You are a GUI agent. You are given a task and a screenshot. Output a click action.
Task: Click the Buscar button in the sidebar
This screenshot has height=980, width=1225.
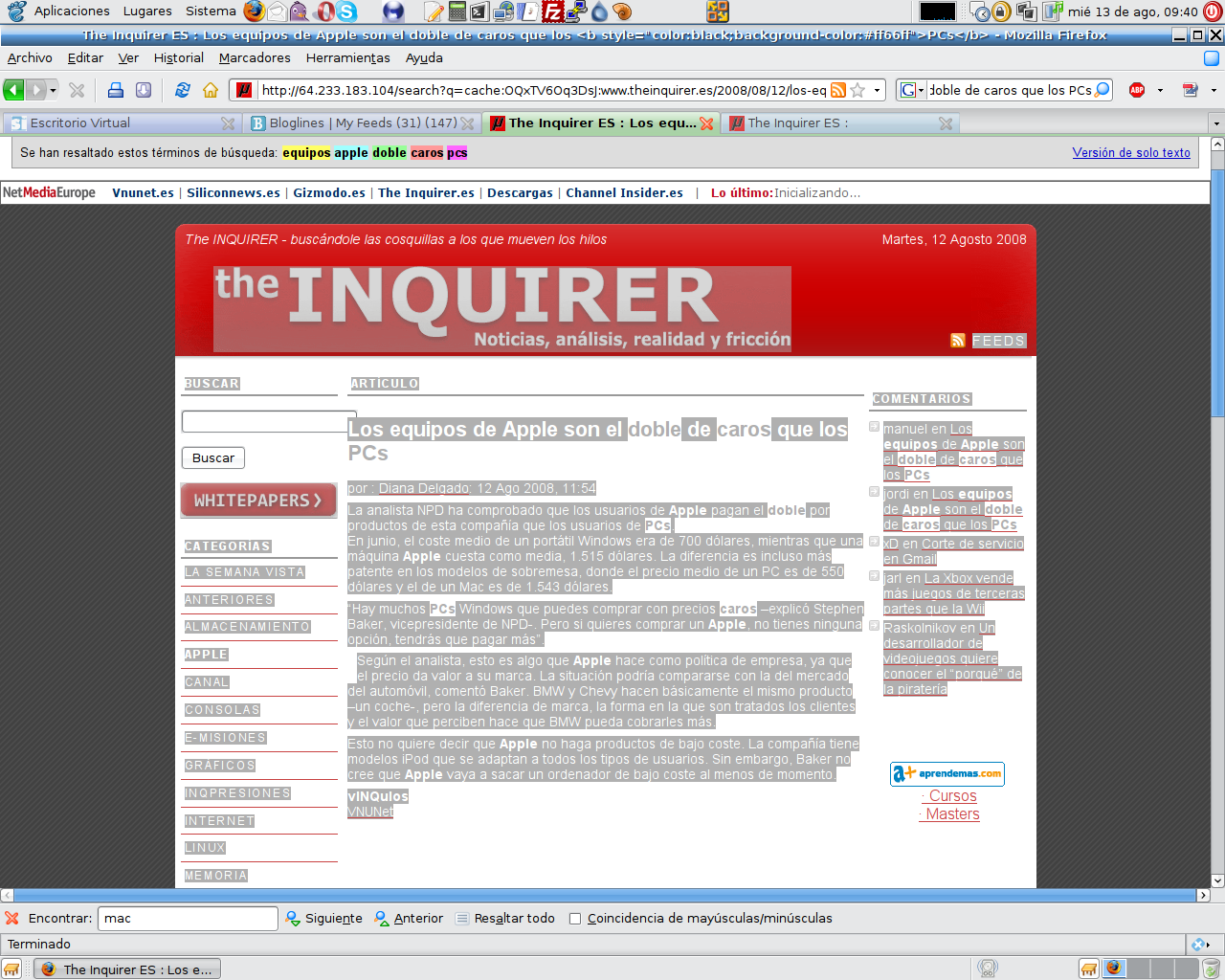click(213, 458)
